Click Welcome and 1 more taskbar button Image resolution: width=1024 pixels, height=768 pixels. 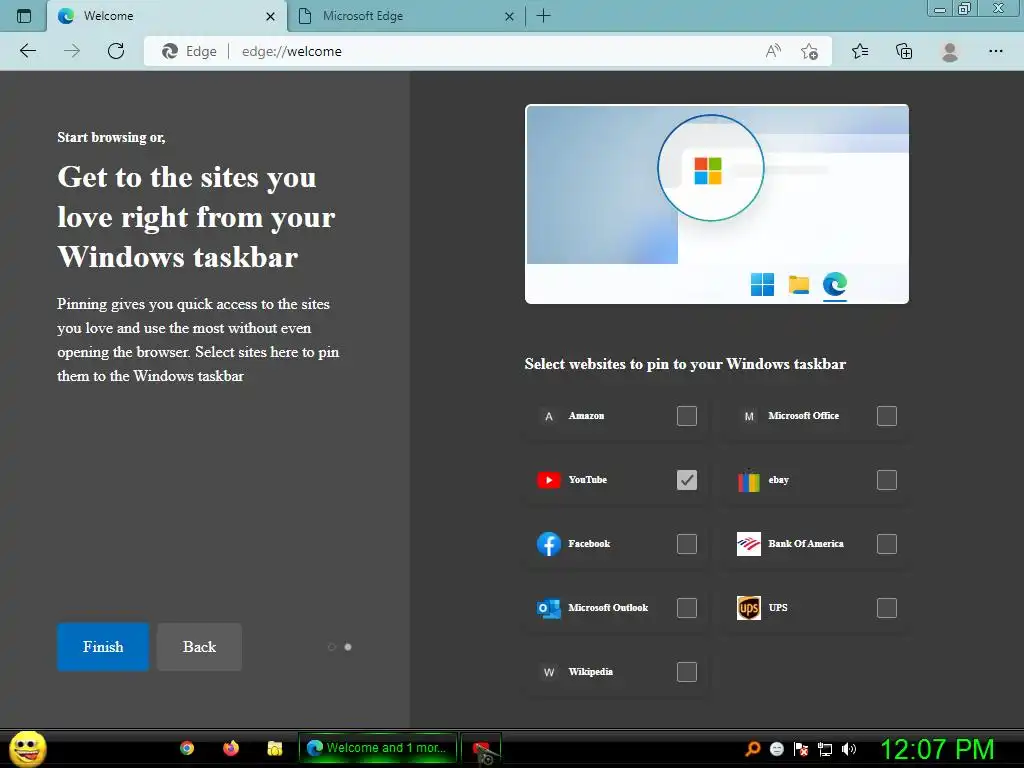click(378, 748)
